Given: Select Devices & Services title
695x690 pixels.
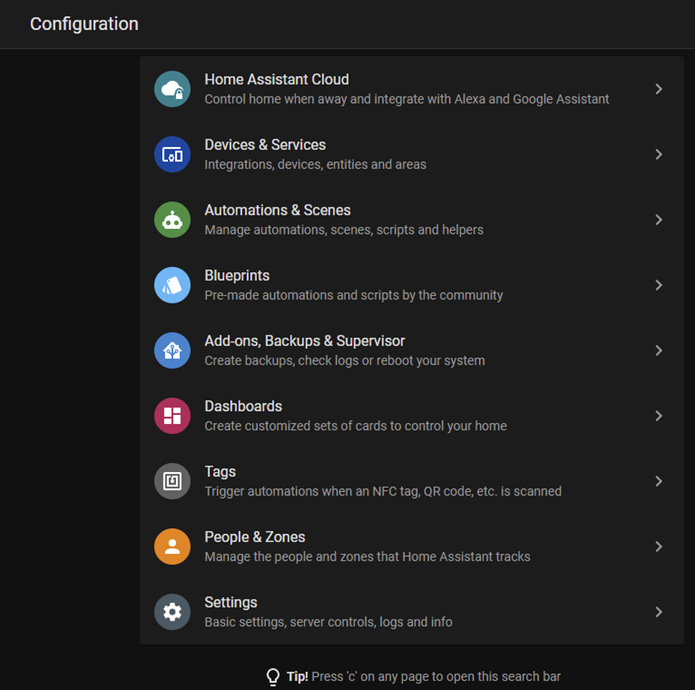Looking at the screenshot, I should (x=265, y=145).
